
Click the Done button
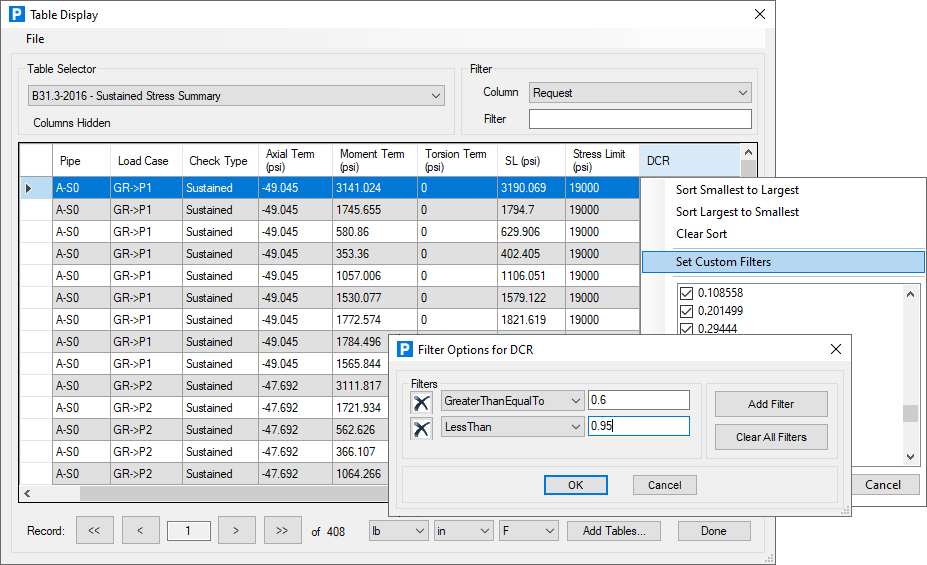pyautogui.click(x=714, y=531)
